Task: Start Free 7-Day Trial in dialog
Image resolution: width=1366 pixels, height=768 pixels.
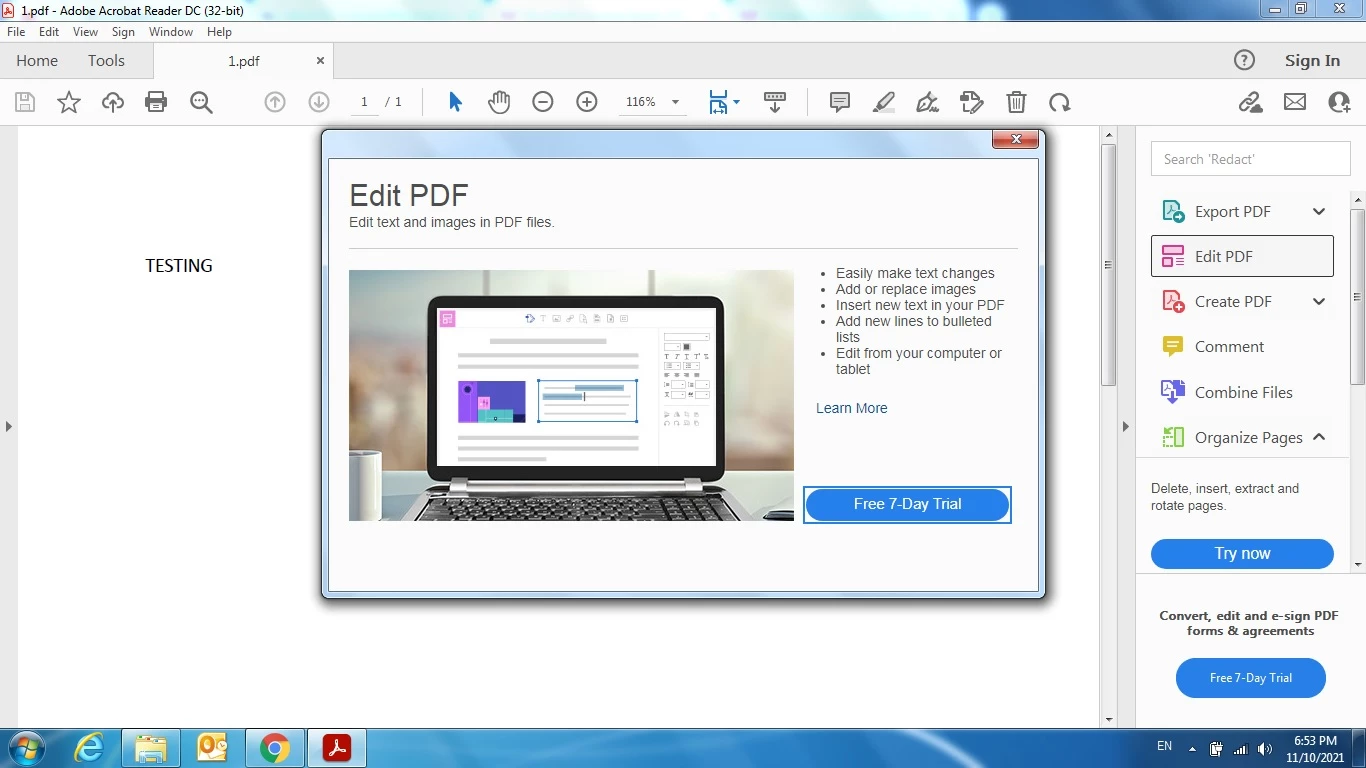Action: pyautogui.click(x=907, y=504)
